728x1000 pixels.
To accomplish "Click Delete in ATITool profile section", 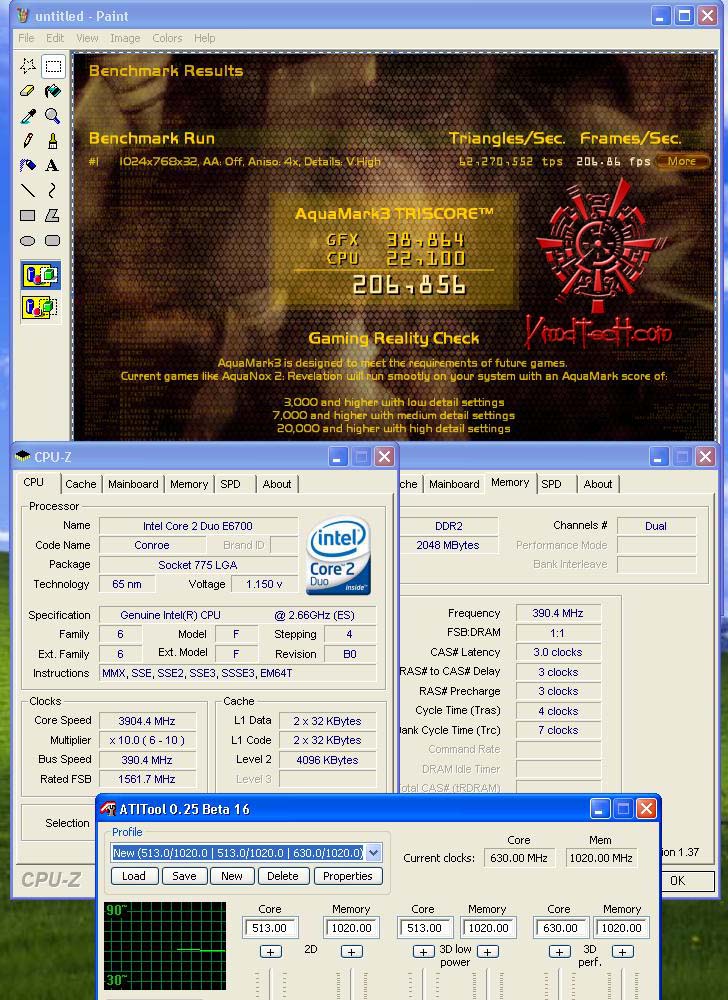I will (282, 876).
